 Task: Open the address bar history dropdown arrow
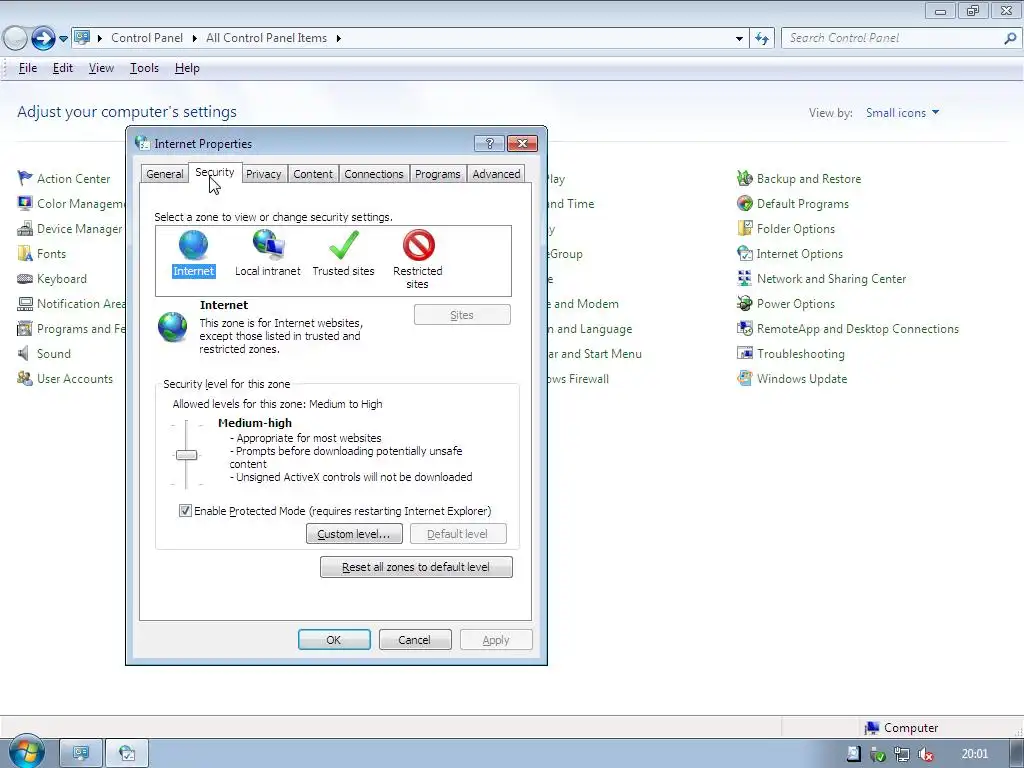(x=739, y=39)
